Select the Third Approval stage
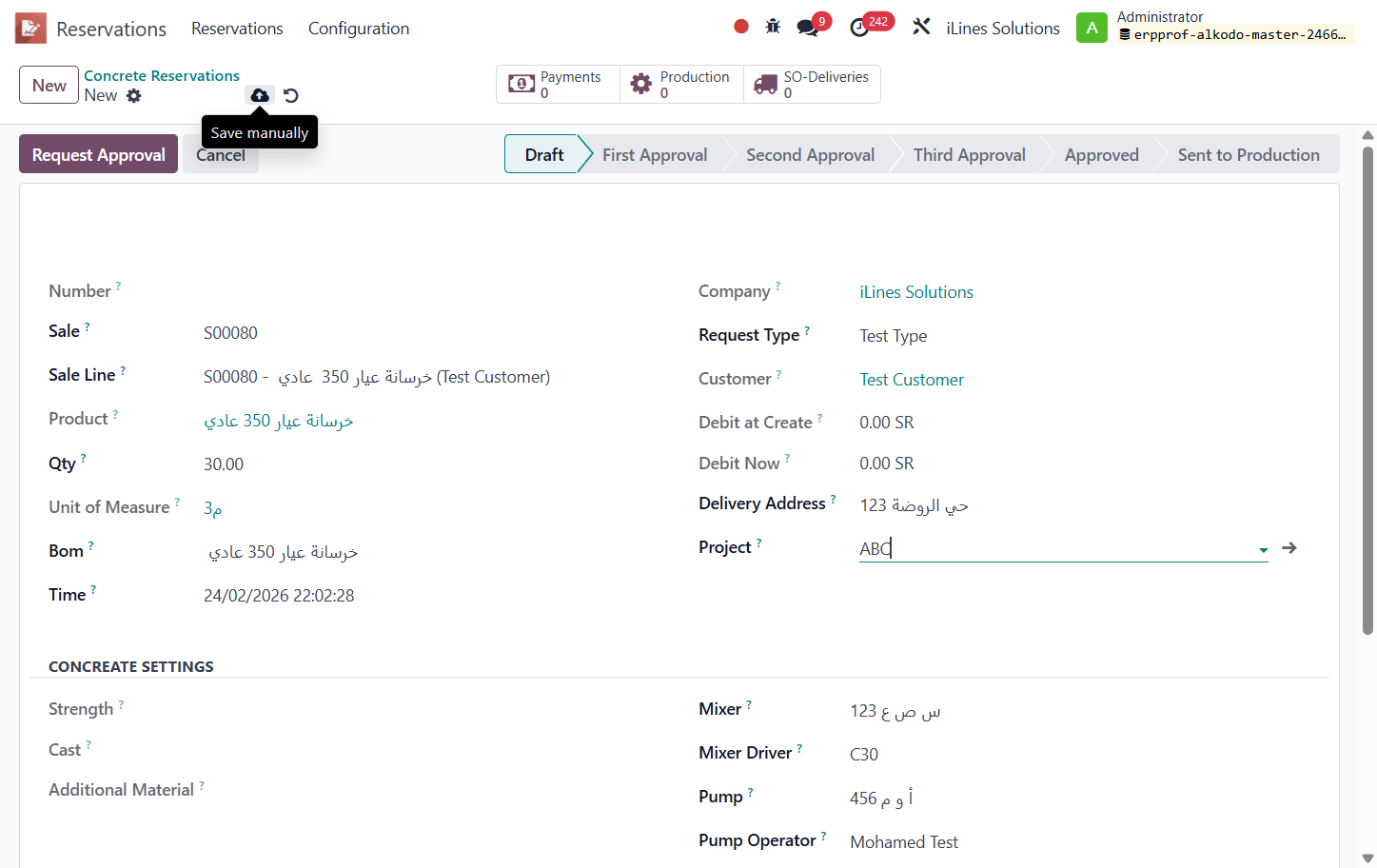 (969, 154)
